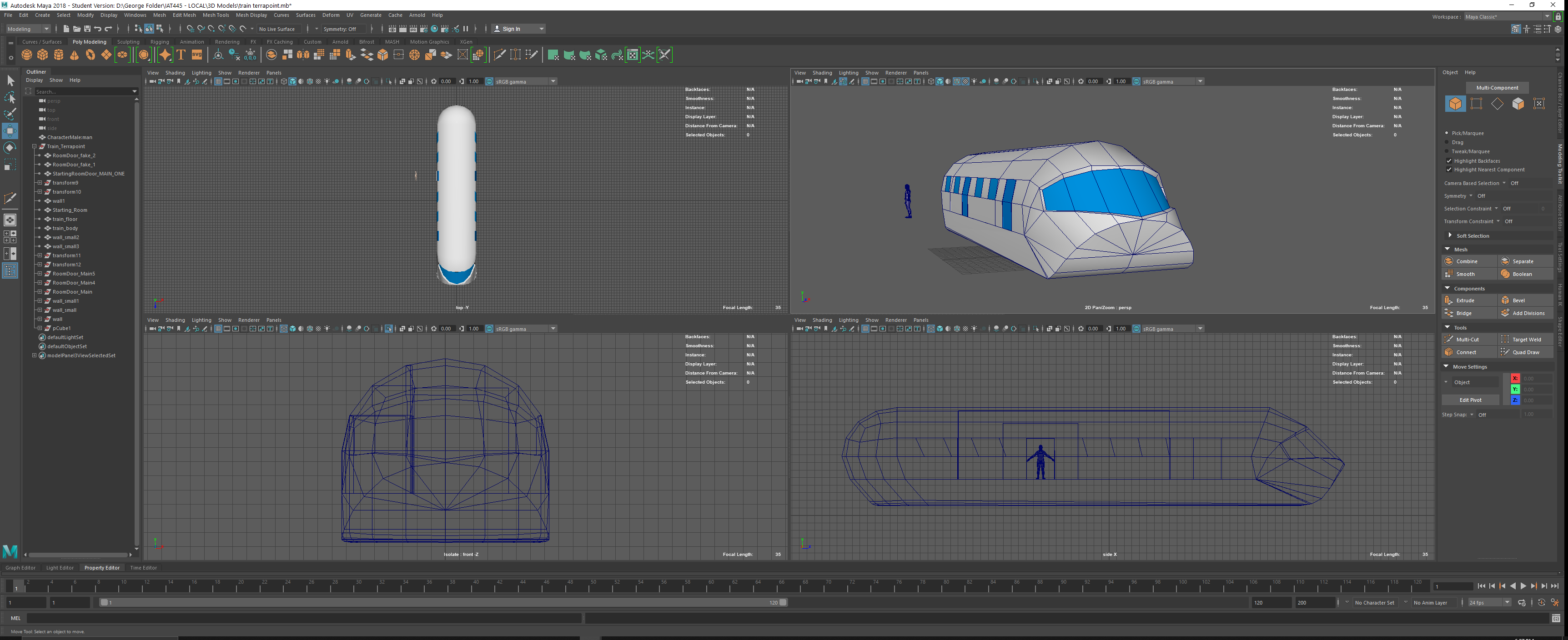Image resolution: width=1568 pixels, height=640 pixels.
Task: Click the Edit Pivot button
Action: tap(1470, 400)
